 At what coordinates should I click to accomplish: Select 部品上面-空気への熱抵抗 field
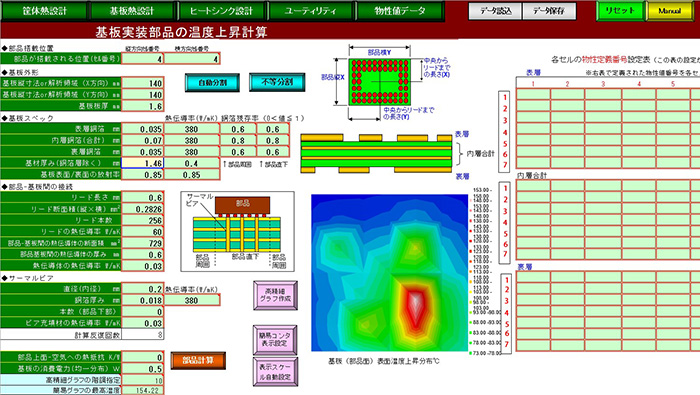point(142,358)
